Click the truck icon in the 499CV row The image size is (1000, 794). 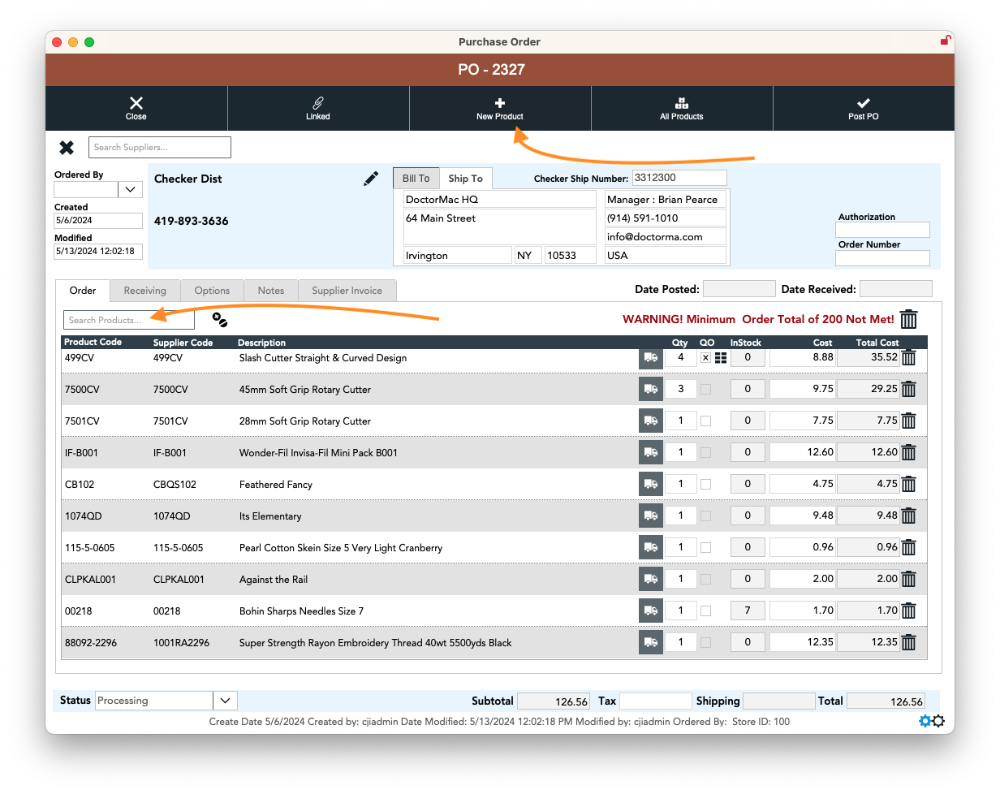pos(650,357)
